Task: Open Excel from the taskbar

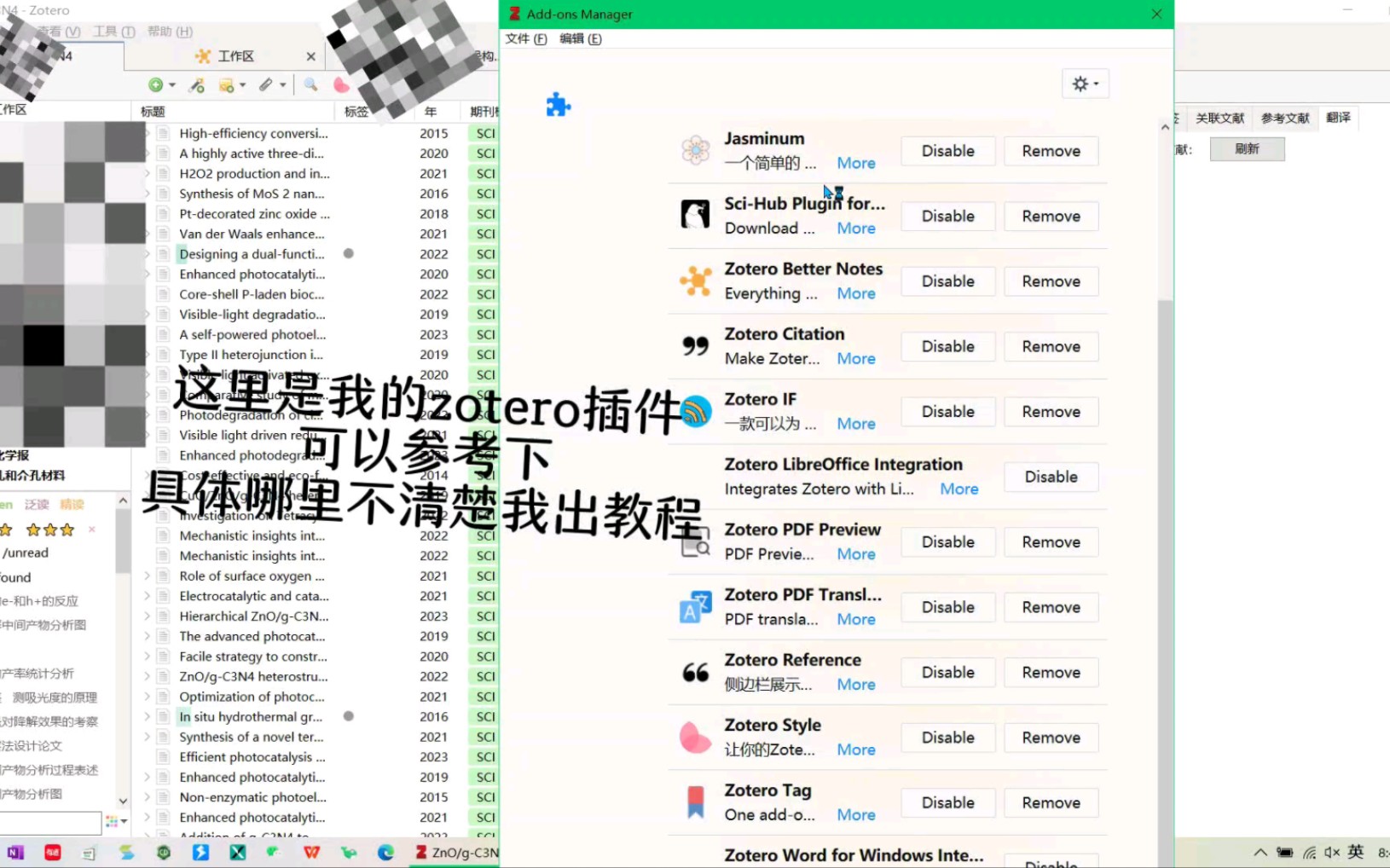Action: tap(238, 852)
